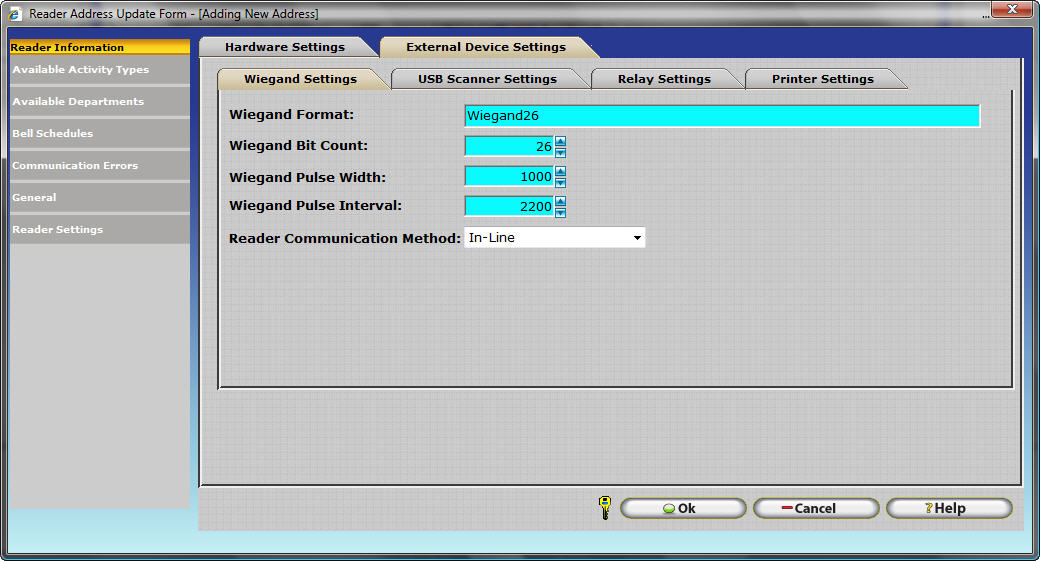Decrease Wiegand Pulse Interval with down arrow
The image size is (1040, 561).
point(560,212)
